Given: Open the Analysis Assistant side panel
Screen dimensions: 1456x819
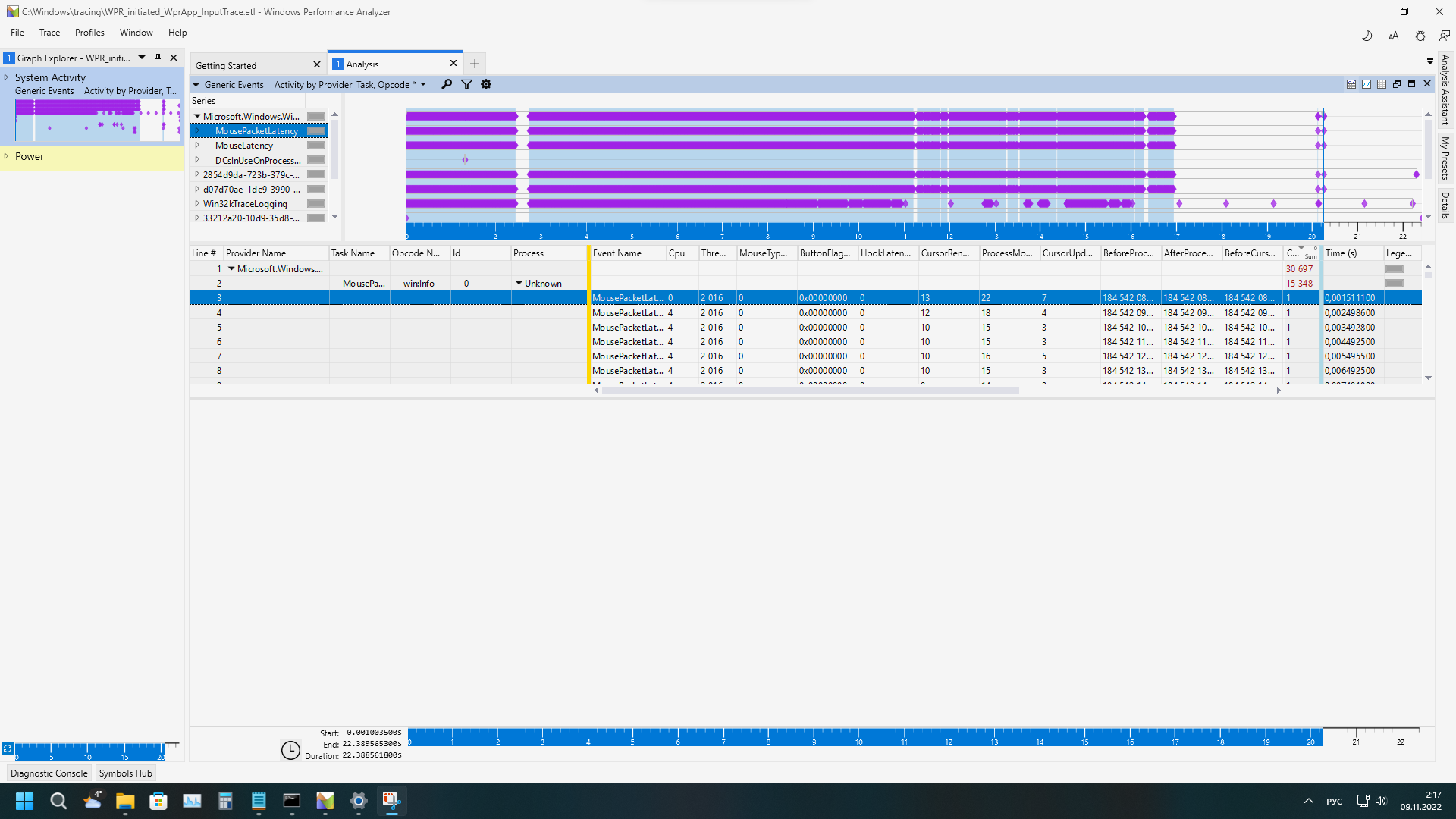Looking at the screenshot, I should pos(1445,90).
